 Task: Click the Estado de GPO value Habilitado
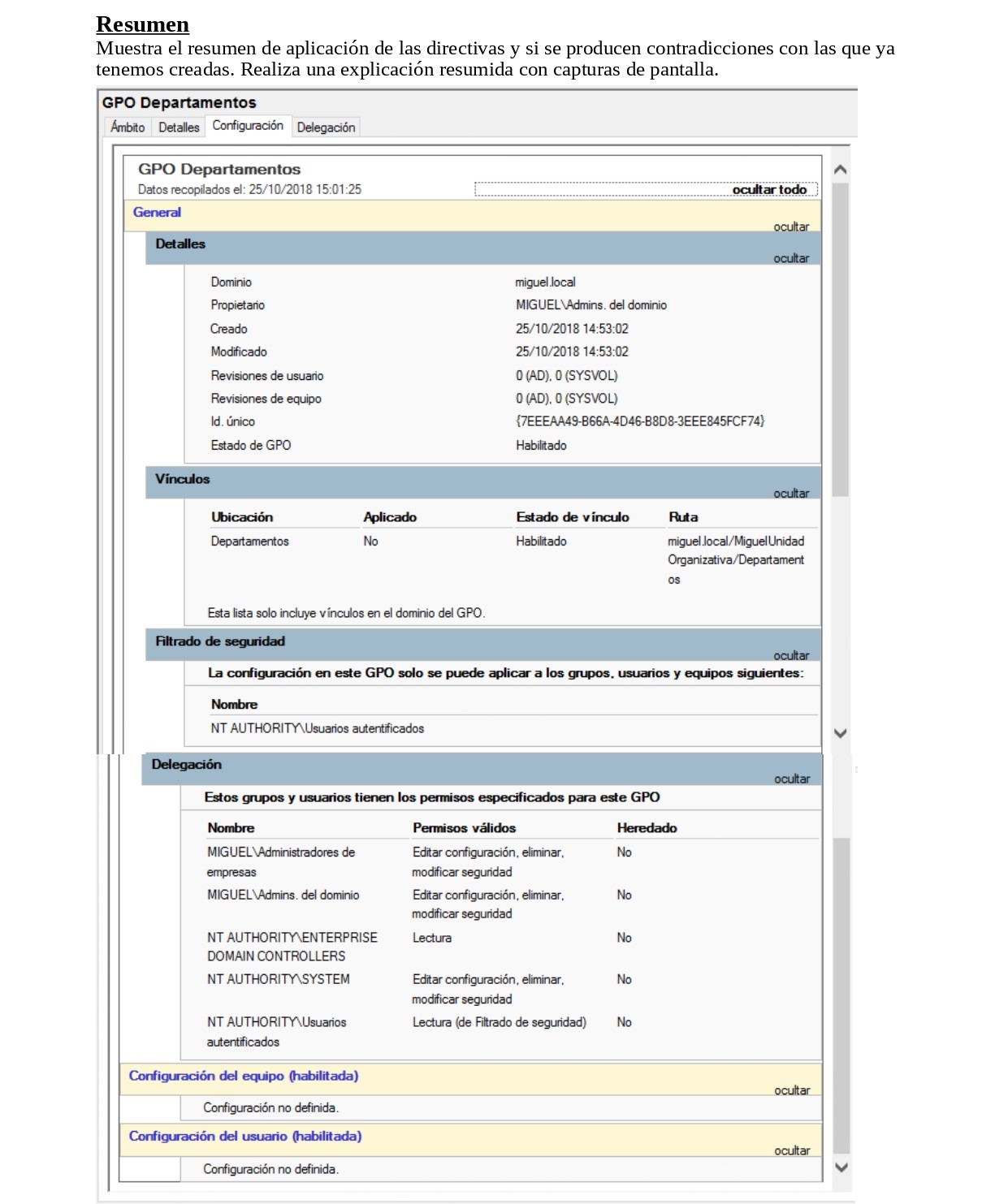[x=541, y=446]
